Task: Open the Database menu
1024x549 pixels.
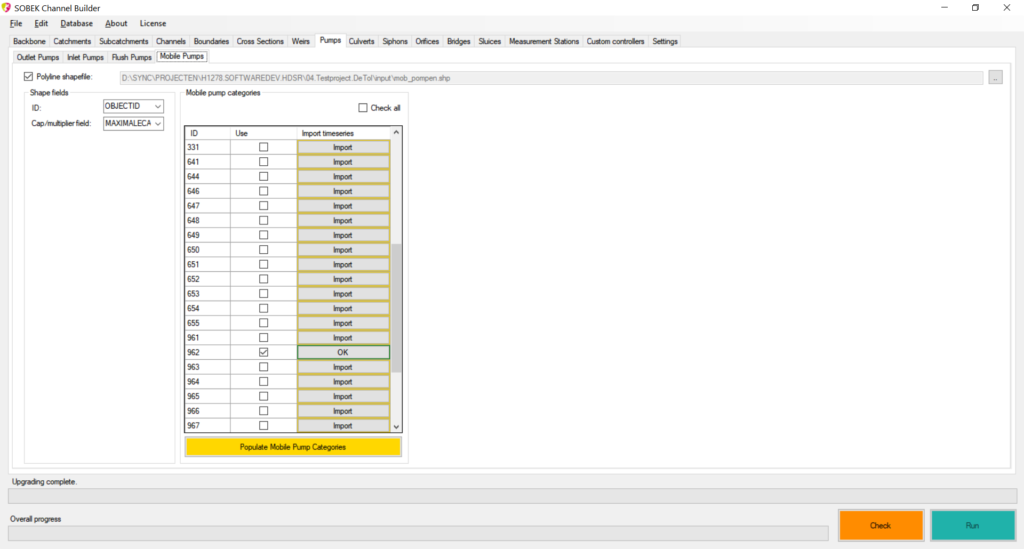Action: (x=76, y=23)
